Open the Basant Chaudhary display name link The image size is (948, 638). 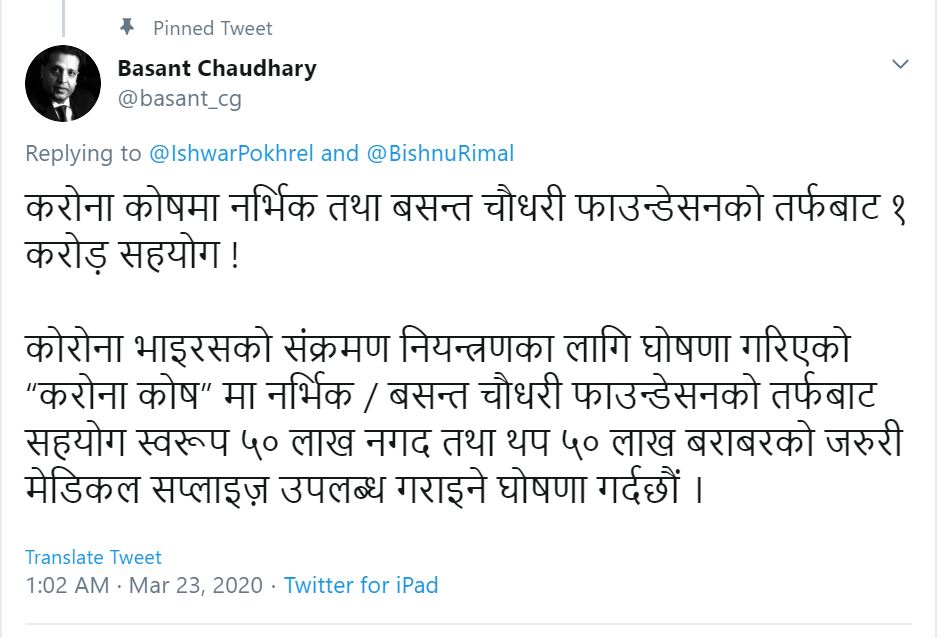217,68
